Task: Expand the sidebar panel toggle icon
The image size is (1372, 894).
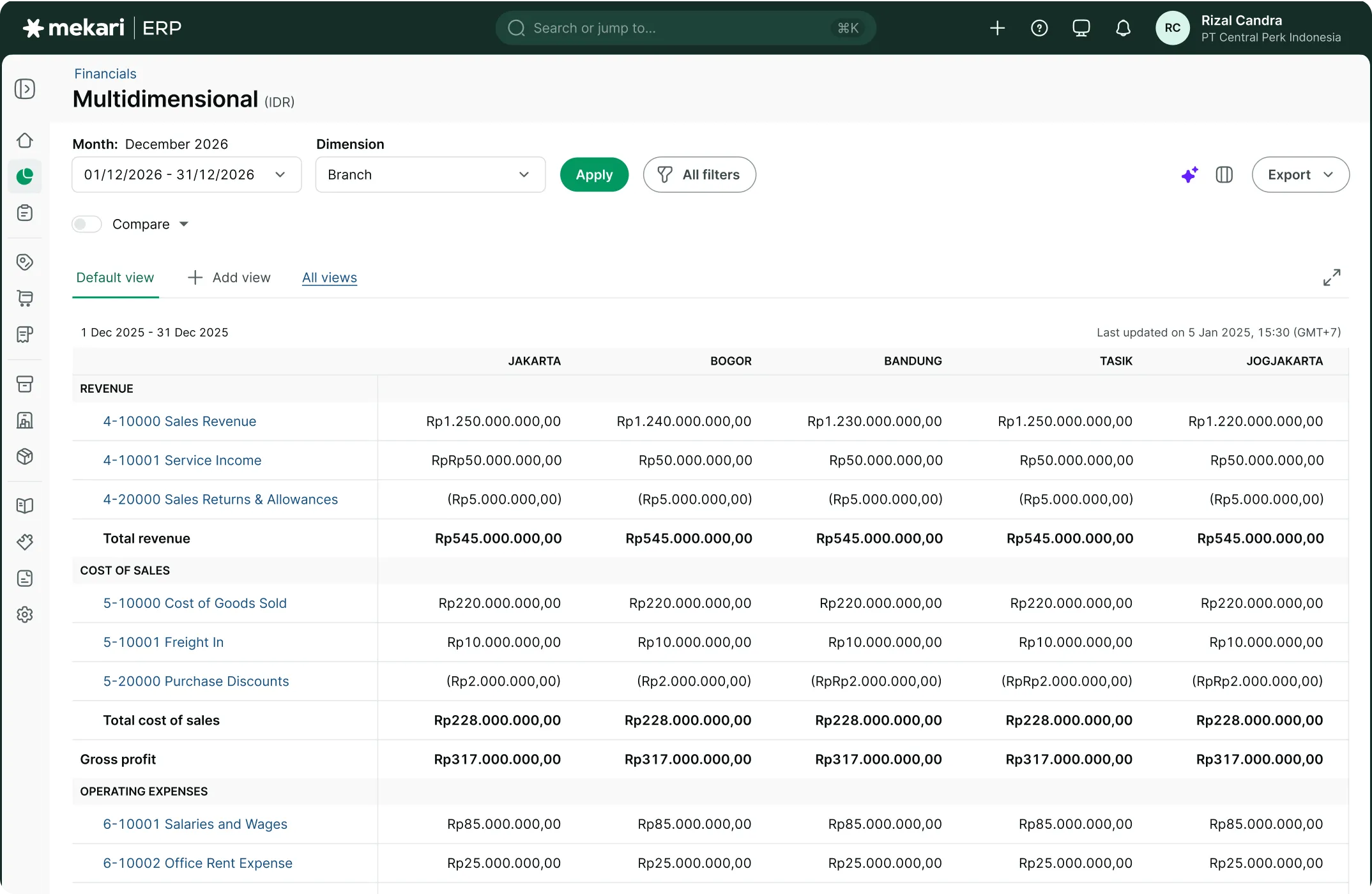Action: 25,89
